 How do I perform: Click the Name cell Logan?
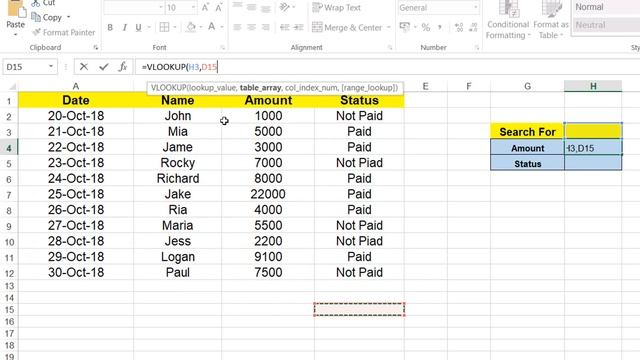pos(178,257)
